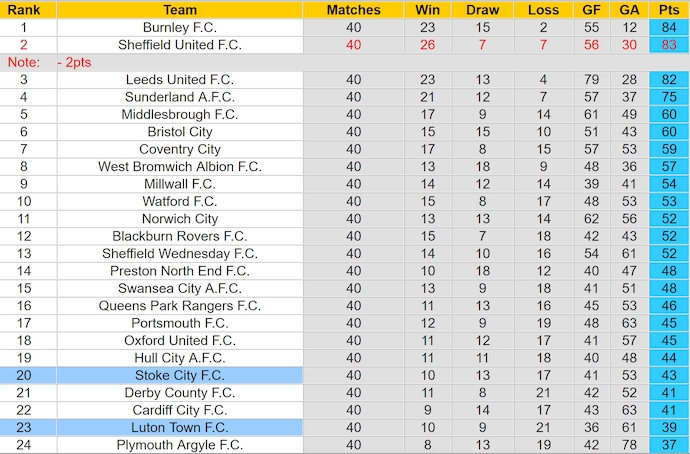Click Sheffield United's red 83 points cell
690x454 pixels.
tap(669, 45)
